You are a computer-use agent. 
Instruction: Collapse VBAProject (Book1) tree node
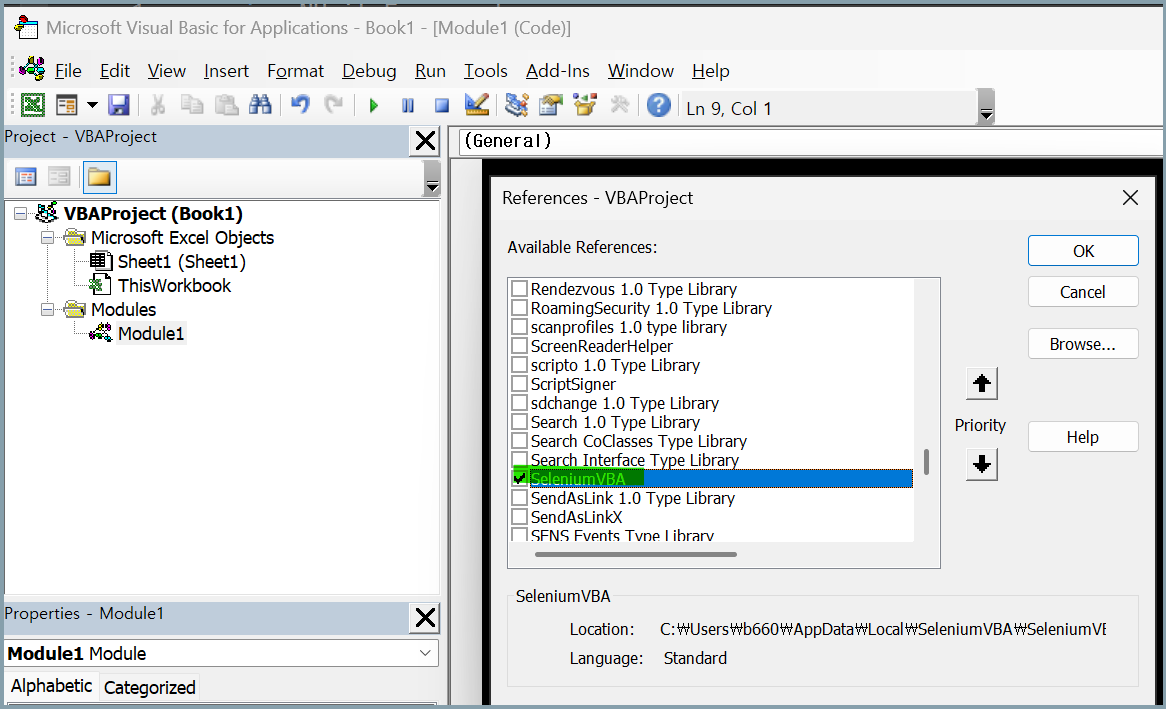(x=21, y=214)
